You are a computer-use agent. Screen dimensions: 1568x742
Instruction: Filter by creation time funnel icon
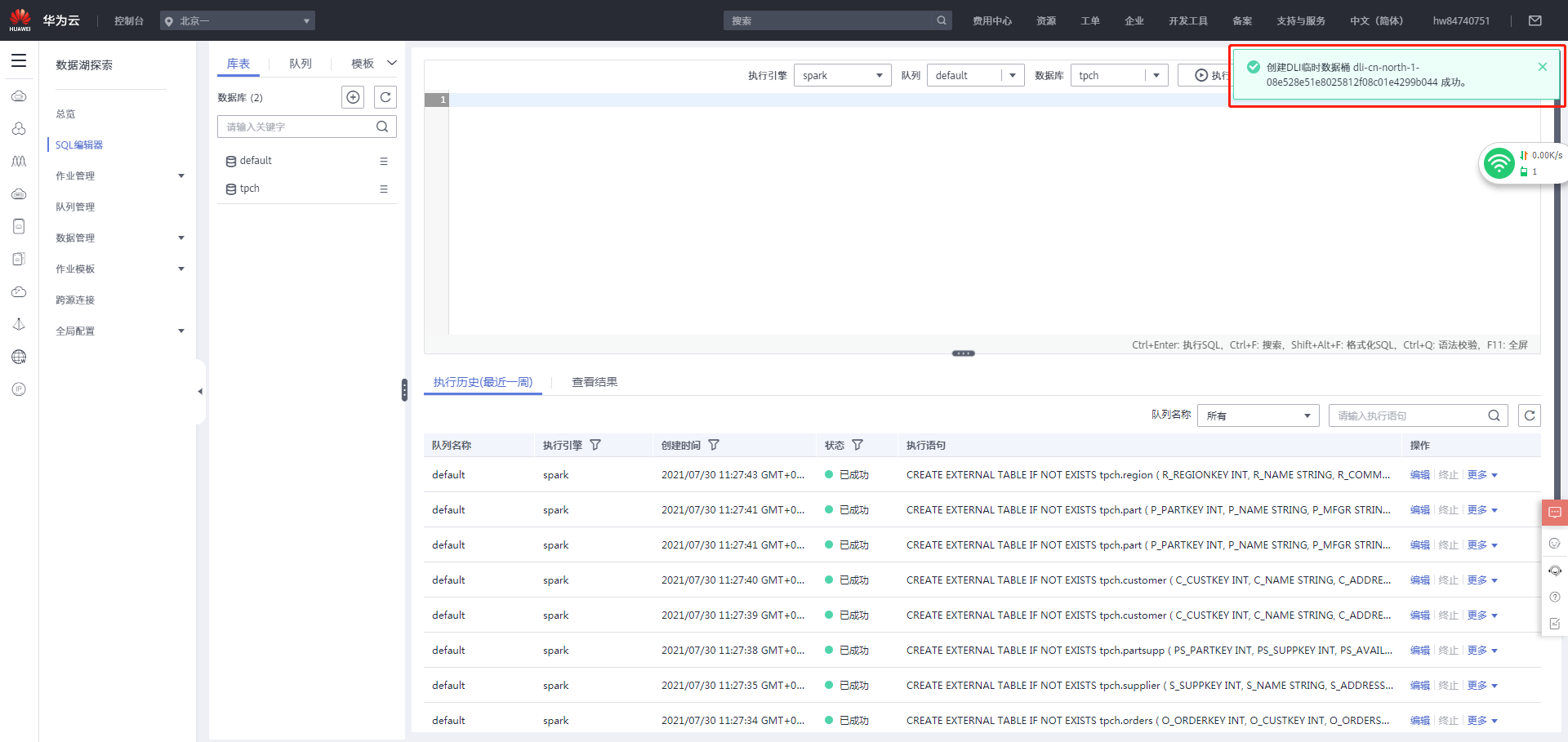714,445
